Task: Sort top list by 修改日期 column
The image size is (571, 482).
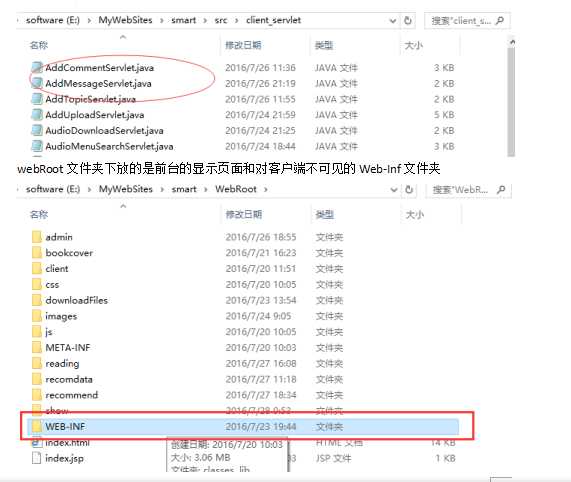Action: point(243,45)
